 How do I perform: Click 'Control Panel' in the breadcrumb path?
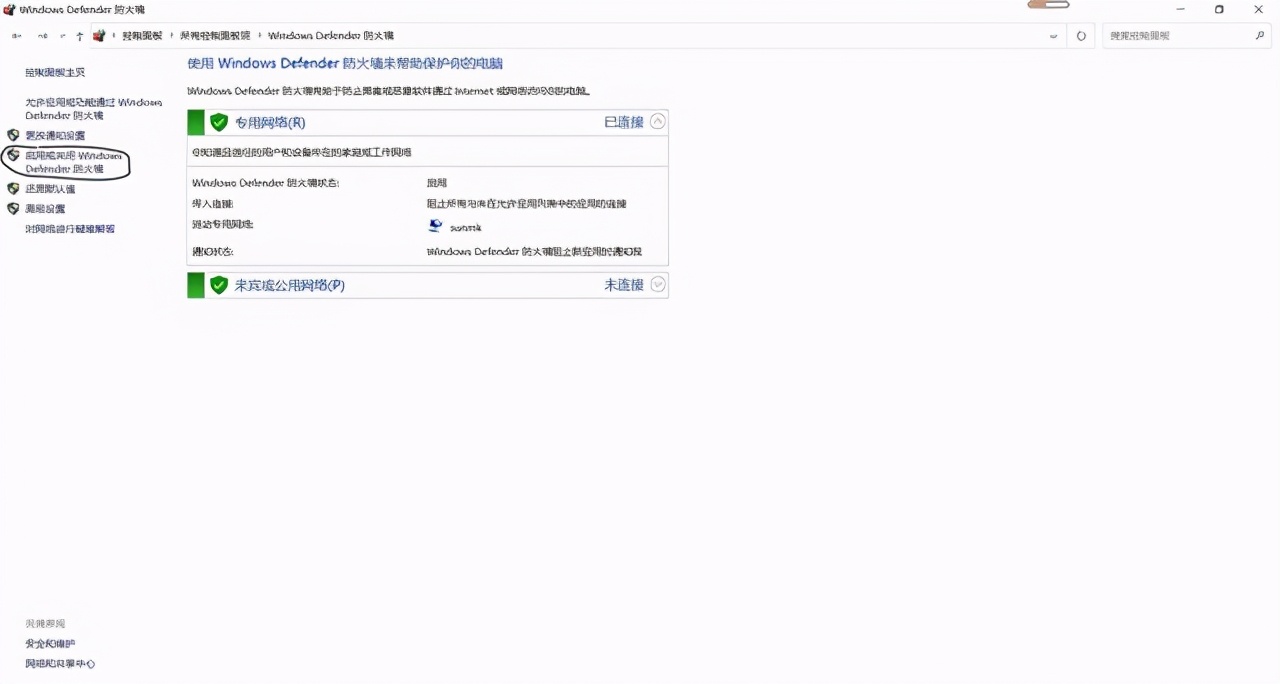tap(141, 35)
